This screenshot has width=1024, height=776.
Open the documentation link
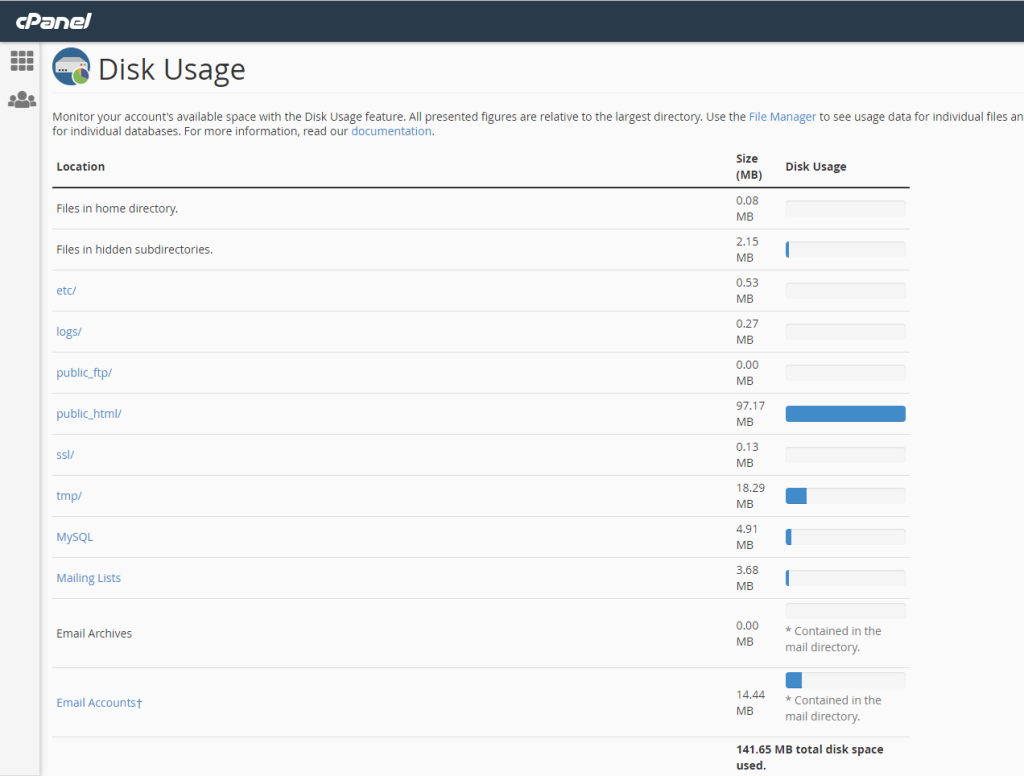[391, 131]
